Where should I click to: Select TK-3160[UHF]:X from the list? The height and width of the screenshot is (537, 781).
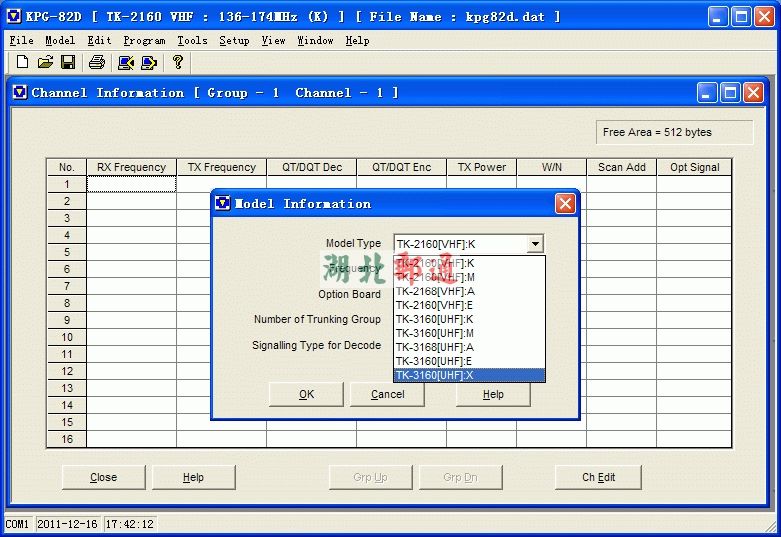tap(469, 375)
